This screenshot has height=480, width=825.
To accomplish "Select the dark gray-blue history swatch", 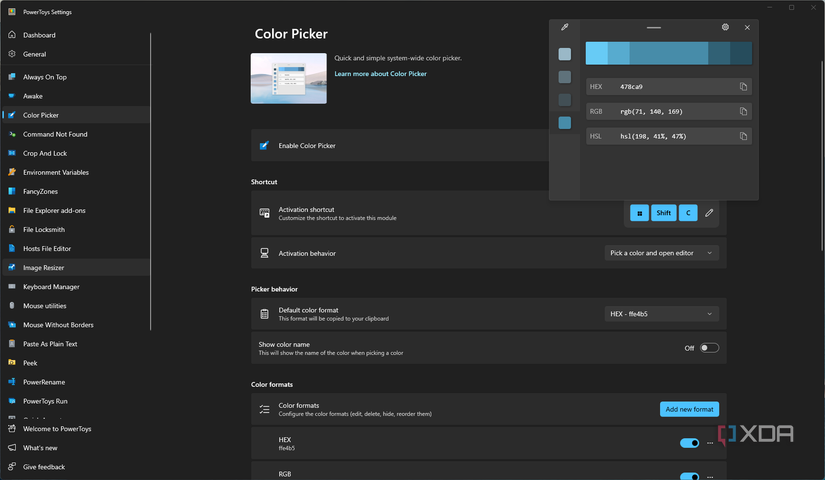I will (x=565, y=99).
